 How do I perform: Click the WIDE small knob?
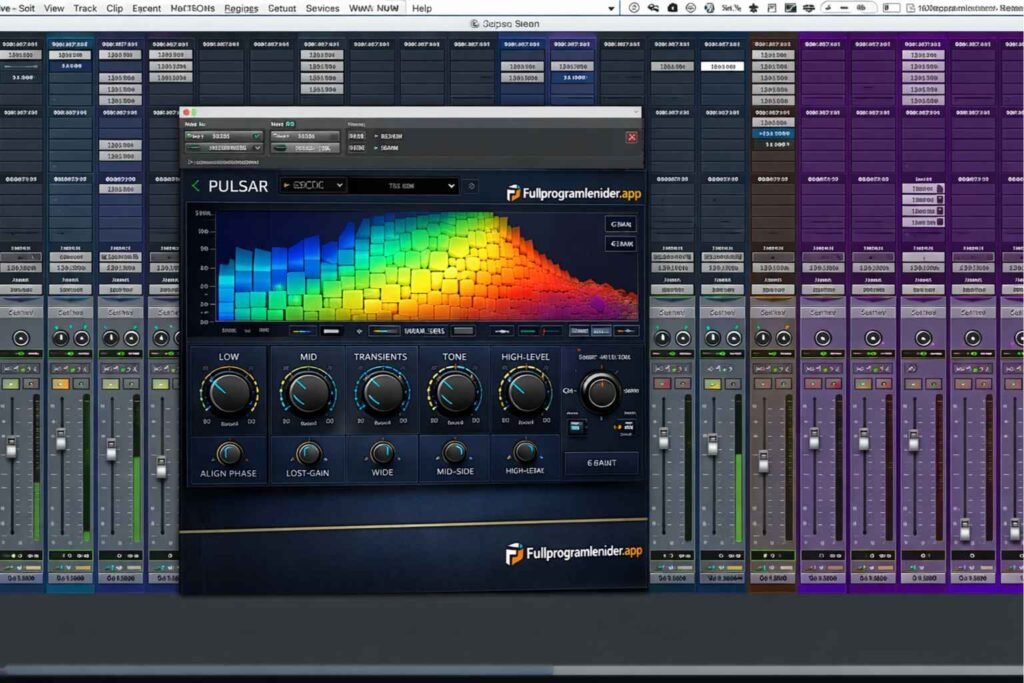(381, 452)
